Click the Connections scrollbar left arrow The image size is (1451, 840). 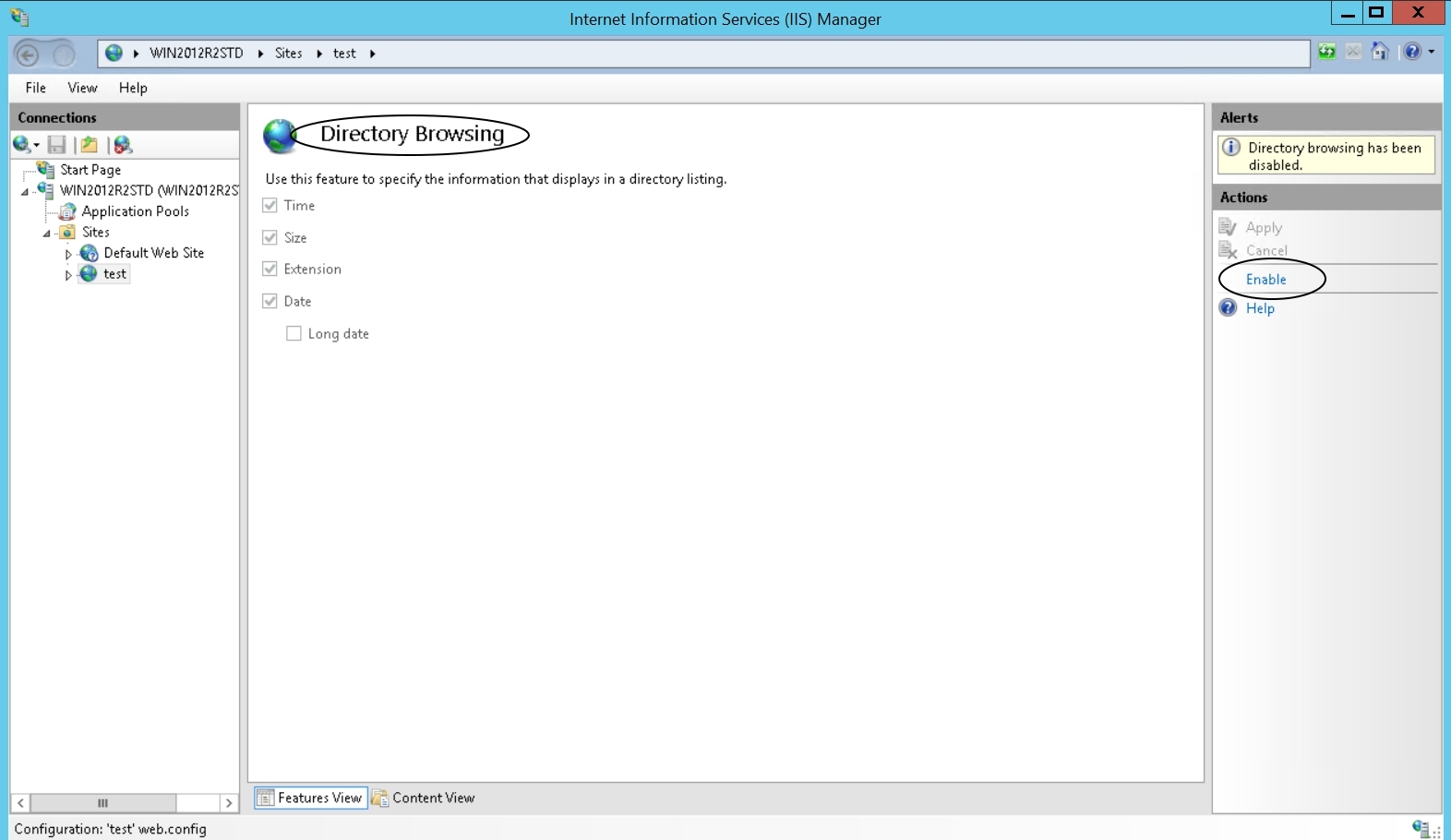[20, 803]
